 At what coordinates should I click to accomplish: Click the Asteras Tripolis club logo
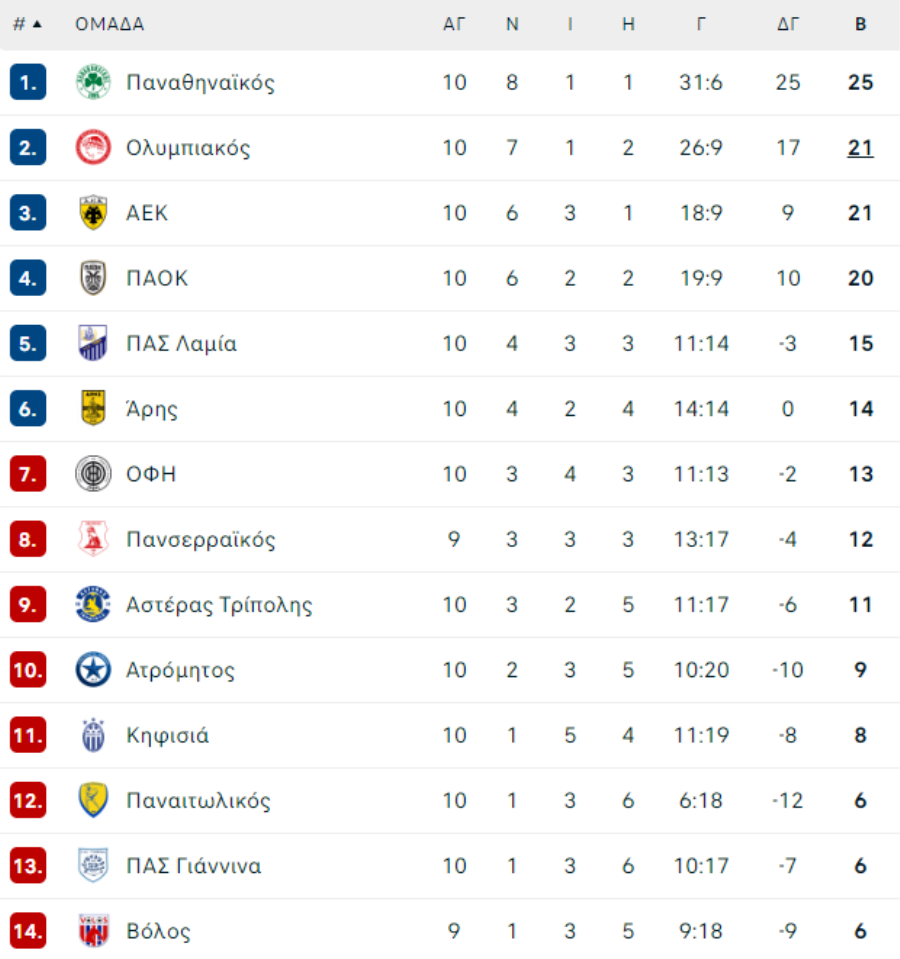[93, 605]
